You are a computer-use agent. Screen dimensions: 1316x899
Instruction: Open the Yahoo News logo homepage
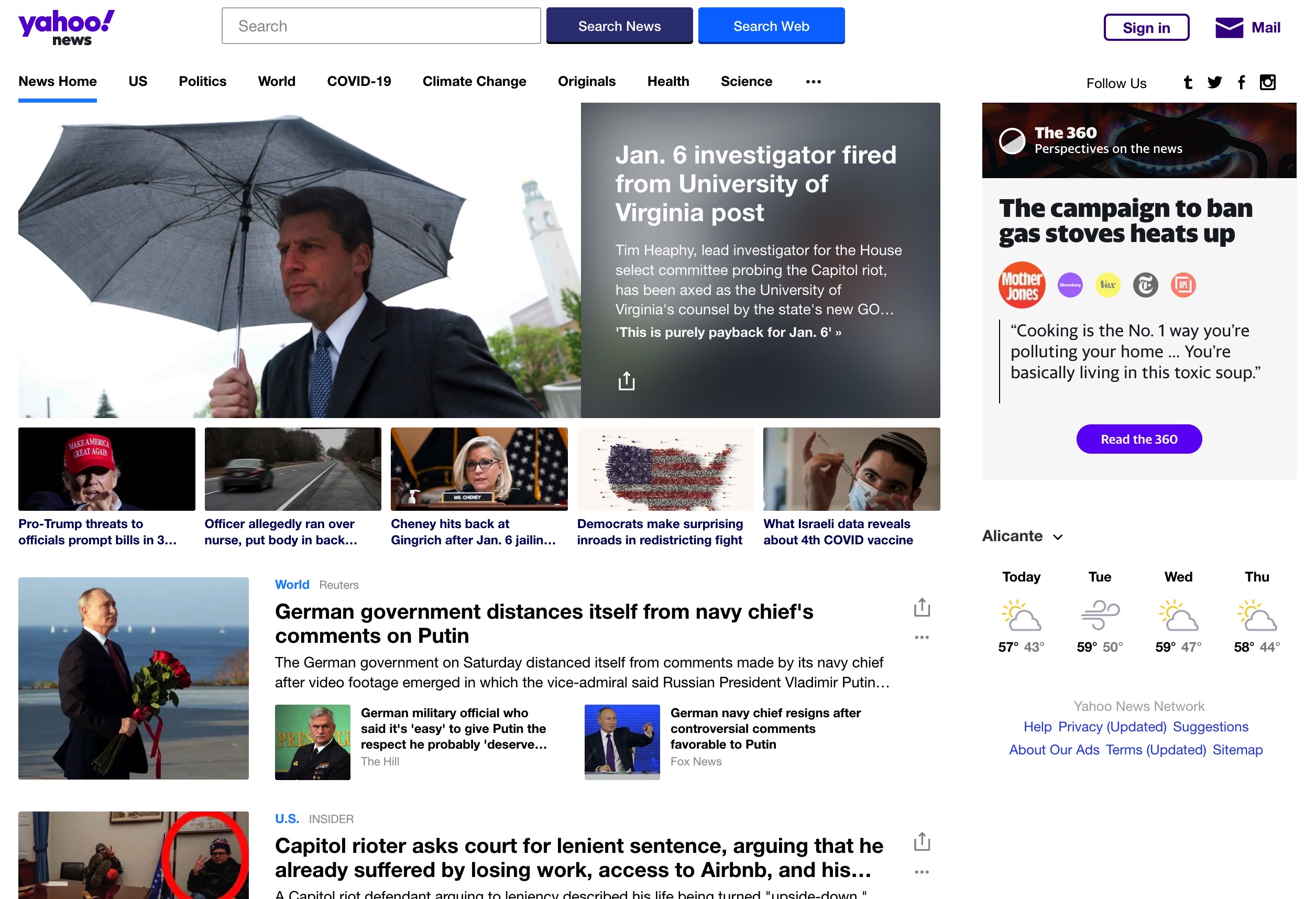[x=66, y=27]
